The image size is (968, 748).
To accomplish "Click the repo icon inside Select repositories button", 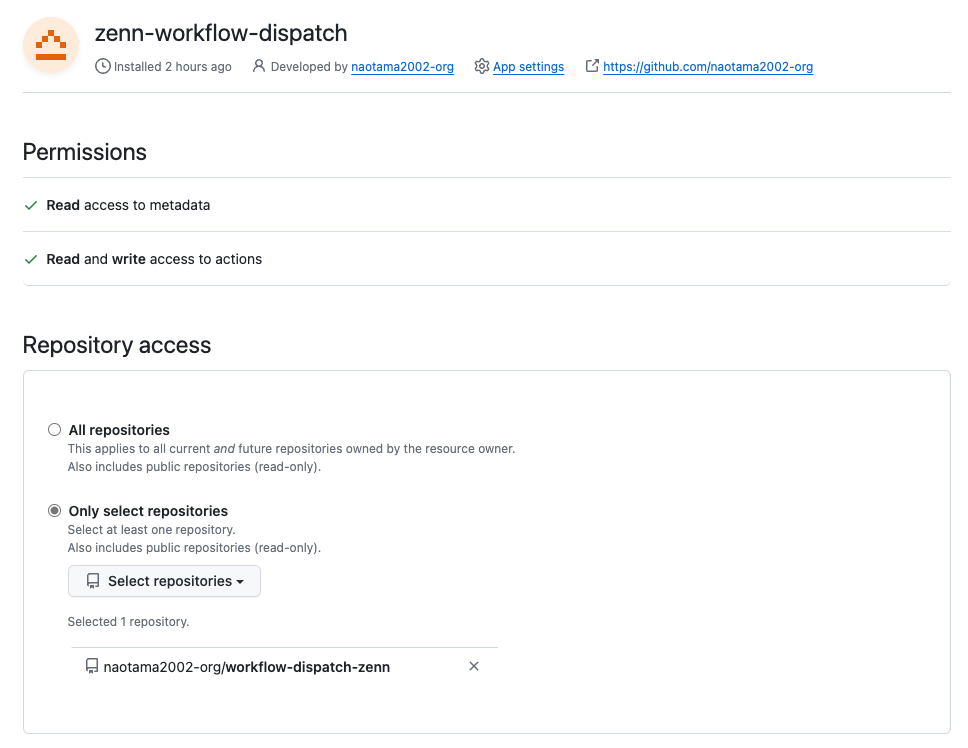I will pos(93,581).
